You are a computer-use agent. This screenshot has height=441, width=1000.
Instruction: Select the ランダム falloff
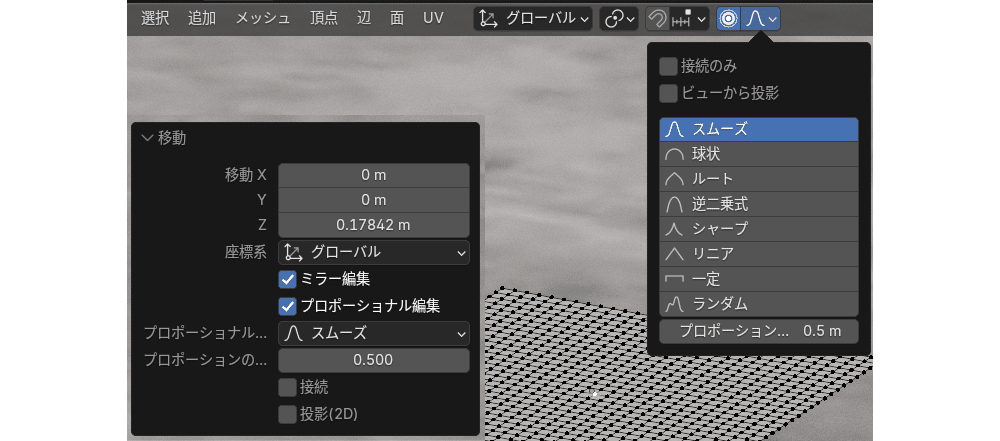coord(759,304)
